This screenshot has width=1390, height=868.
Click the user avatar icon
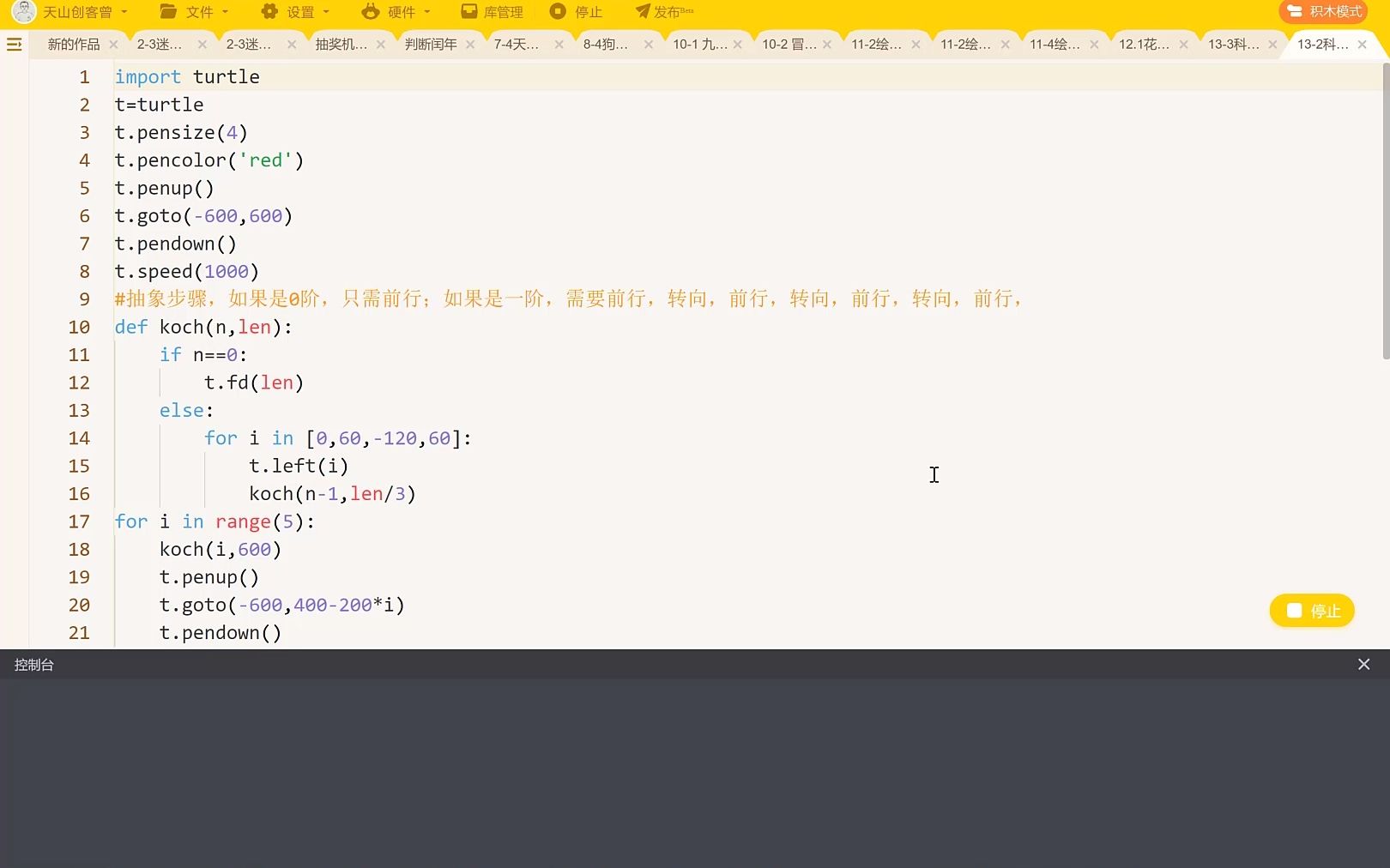(23, 11)
